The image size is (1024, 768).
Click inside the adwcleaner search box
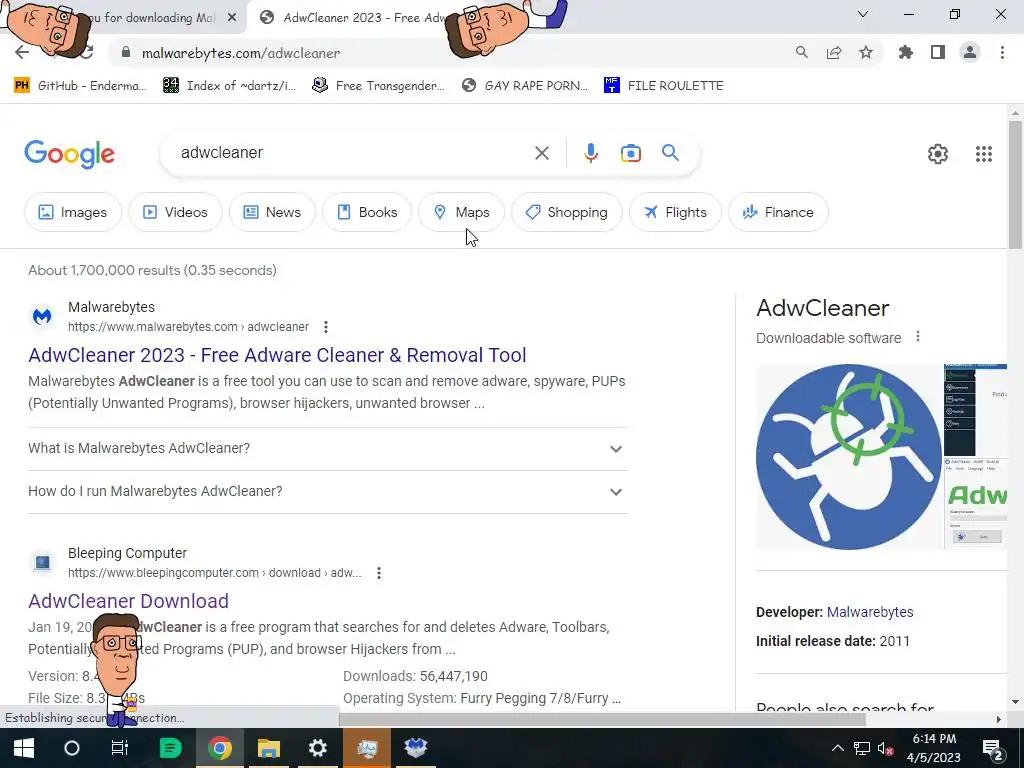point(353,153)
